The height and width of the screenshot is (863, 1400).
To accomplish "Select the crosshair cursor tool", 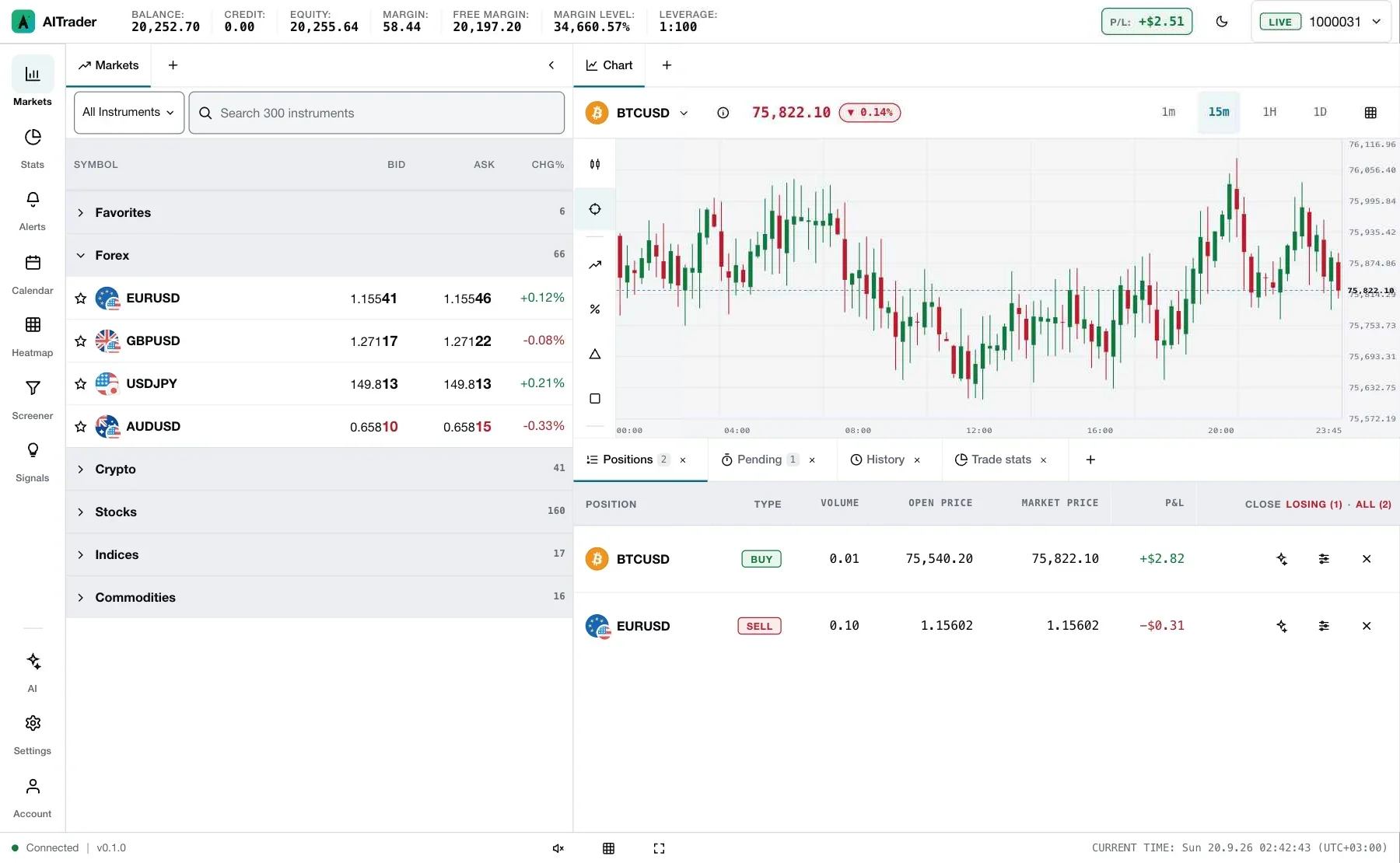I will click(595, 209).
